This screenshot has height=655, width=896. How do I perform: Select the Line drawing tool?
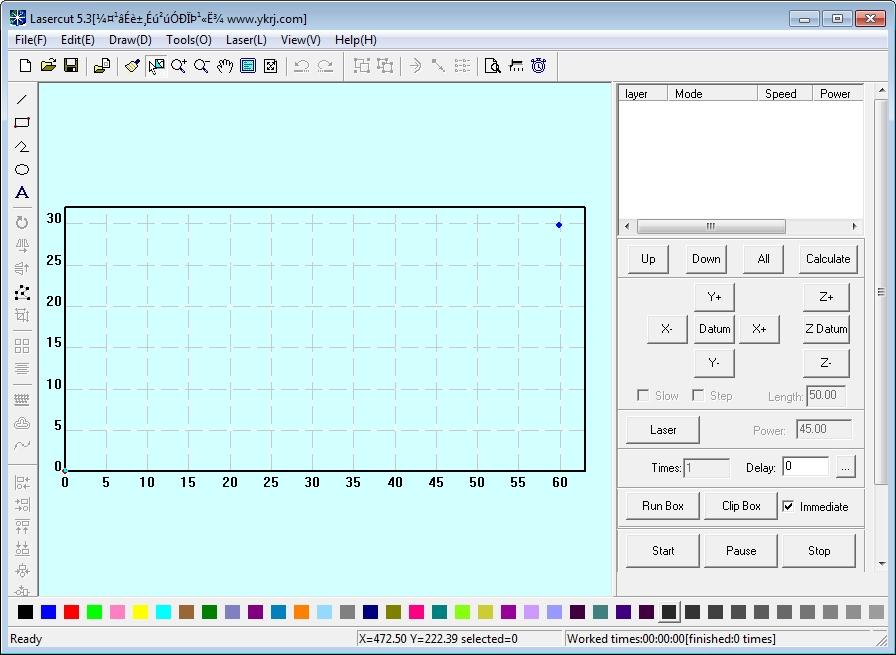(x=21, y=99)
